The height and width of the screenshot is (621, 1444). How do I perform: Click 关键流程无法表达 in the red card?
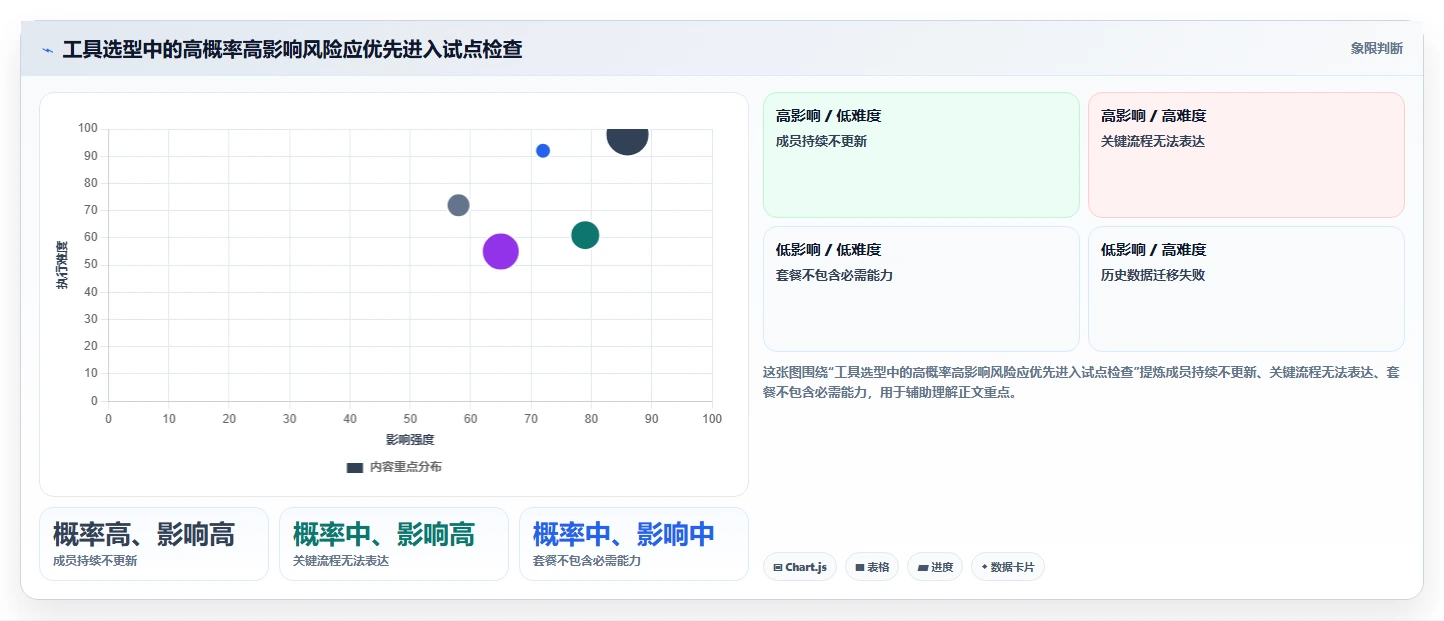(x=1153, y=141)
